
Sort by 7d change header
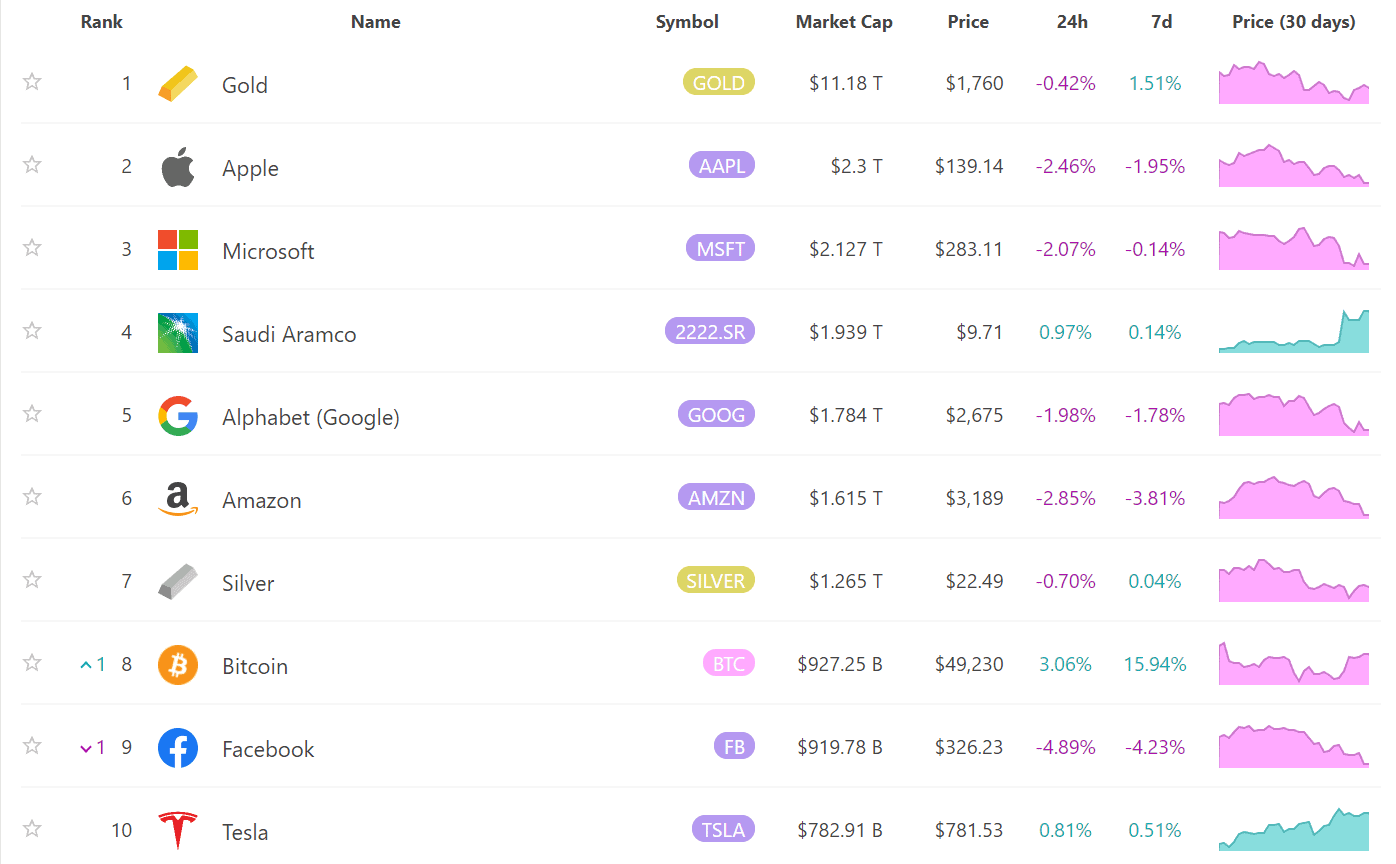[x=1162, y=22]
